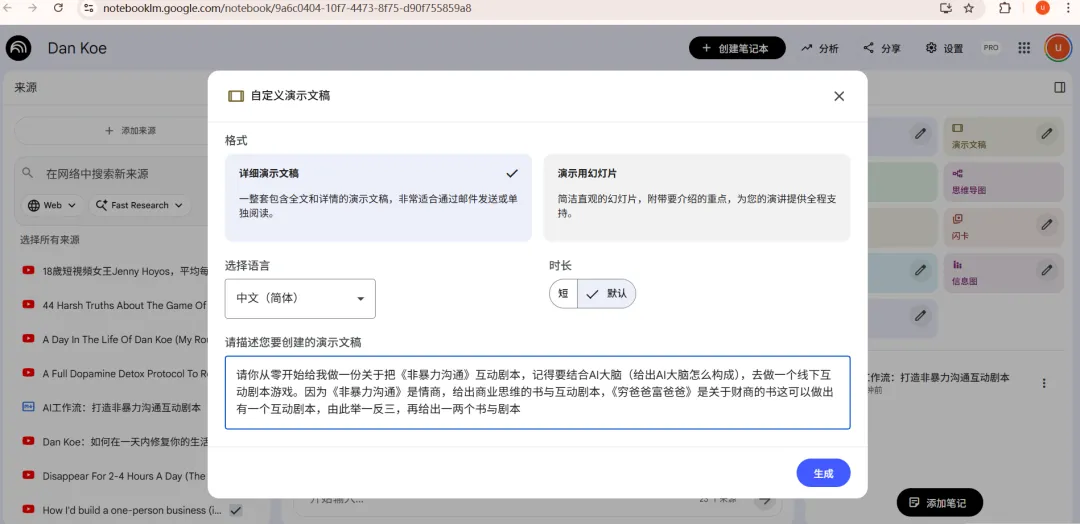
Task: Click the NotebookLM logo icon
Action: (x=19, y=48)
